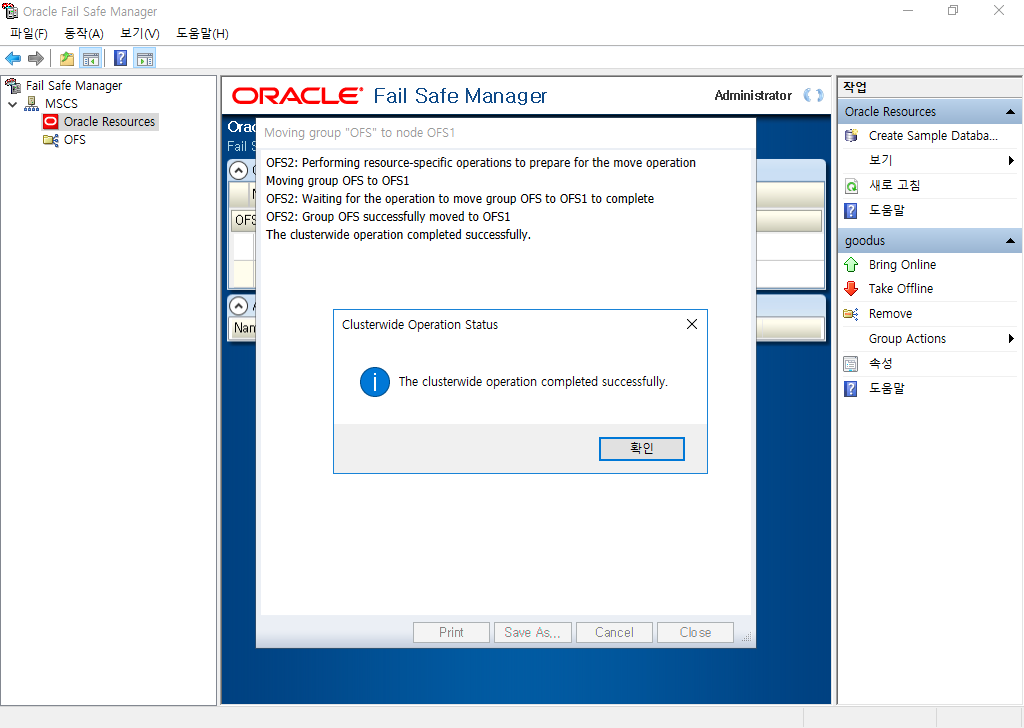Image resolution: width=1024 pixels, height=728 pixels.
Task: Click the Close button in progress window
Action: tap(695, 632)
